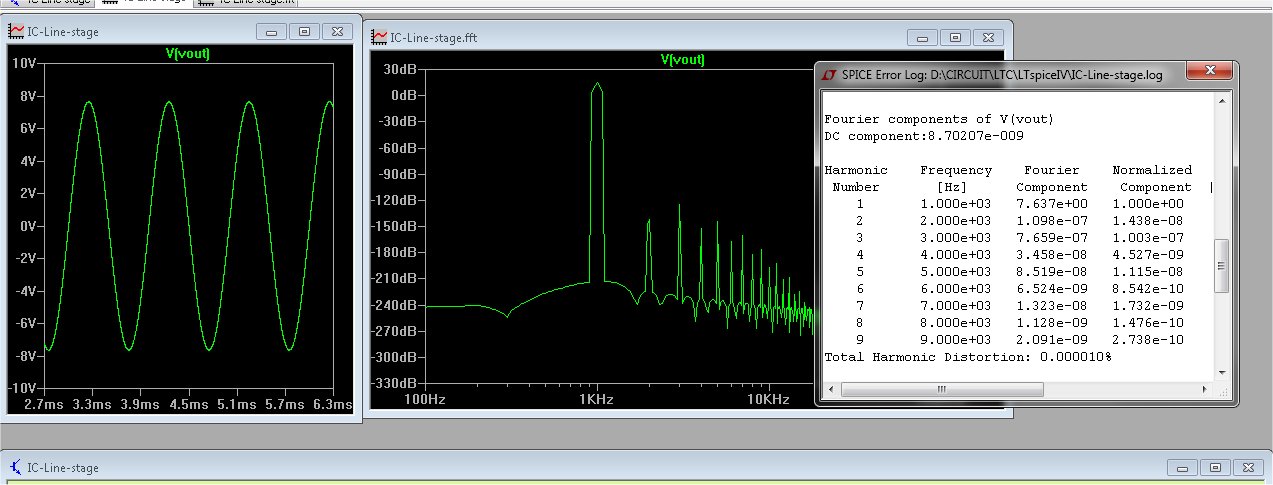The width and height of the screenshot is (1273, 485).
Task: Maximize the IC-Line-stage.fft window
Action: [955, 38]
